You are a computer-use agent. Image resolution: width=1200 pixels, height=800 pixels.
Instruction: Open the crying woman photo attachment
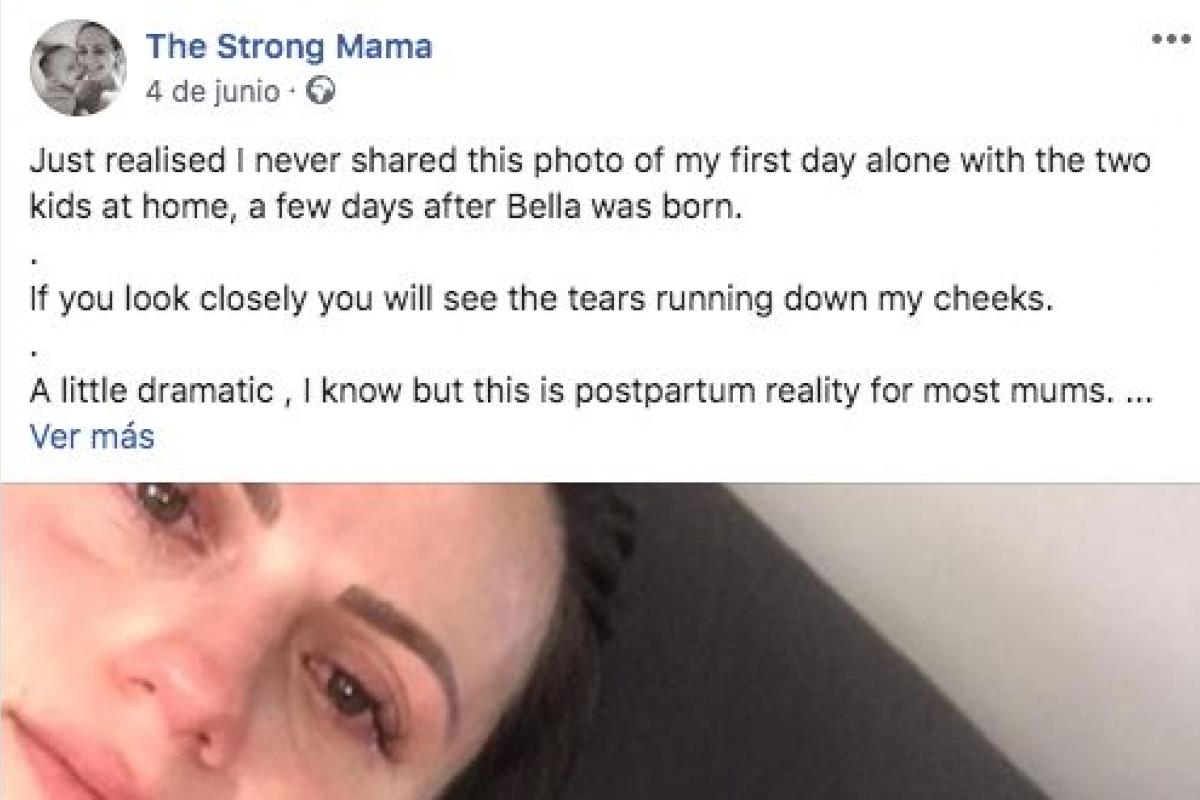point(600,640)
